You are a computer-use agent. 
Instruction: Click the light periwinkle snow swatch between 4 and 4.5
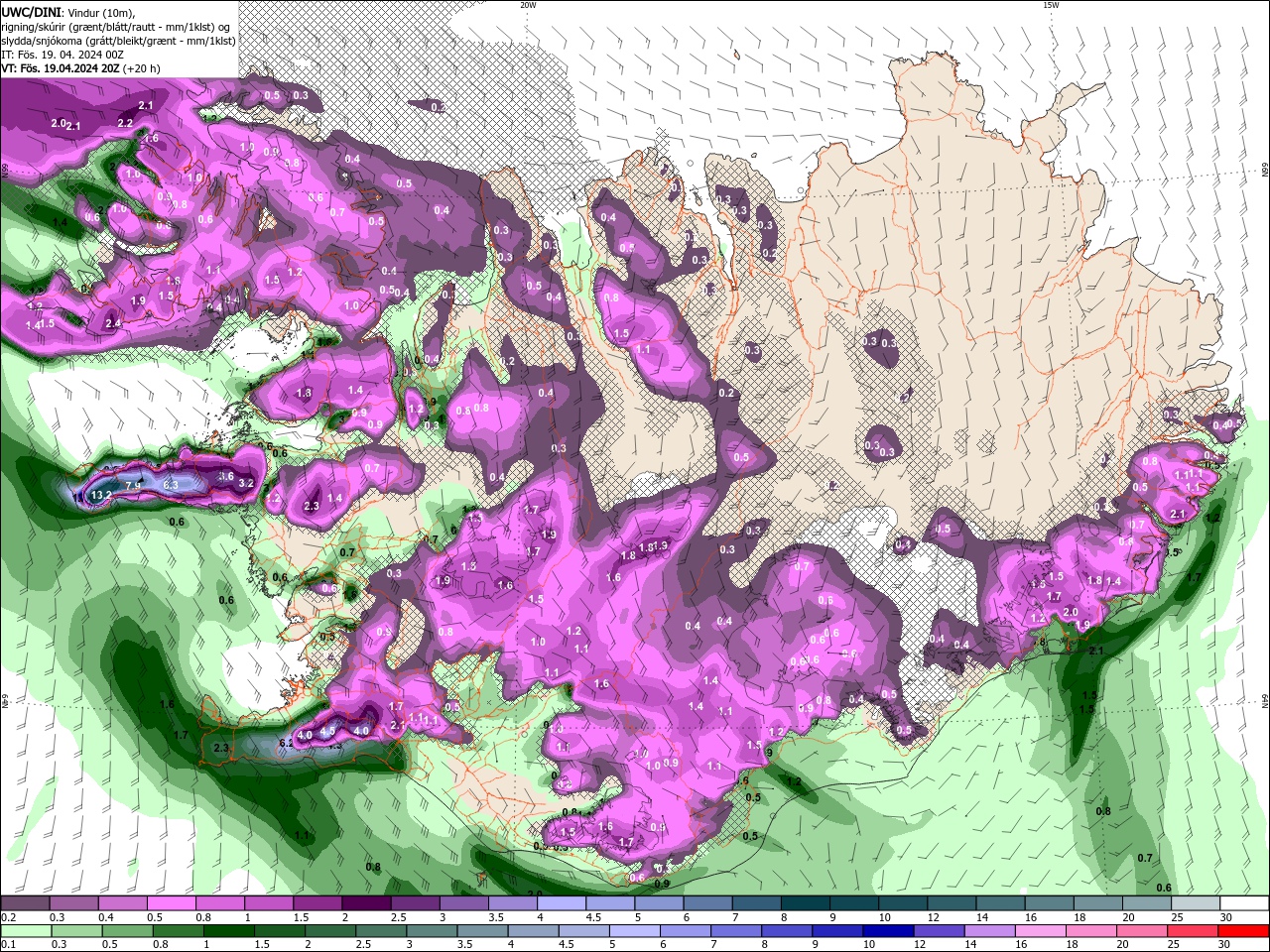coord(562,903)
